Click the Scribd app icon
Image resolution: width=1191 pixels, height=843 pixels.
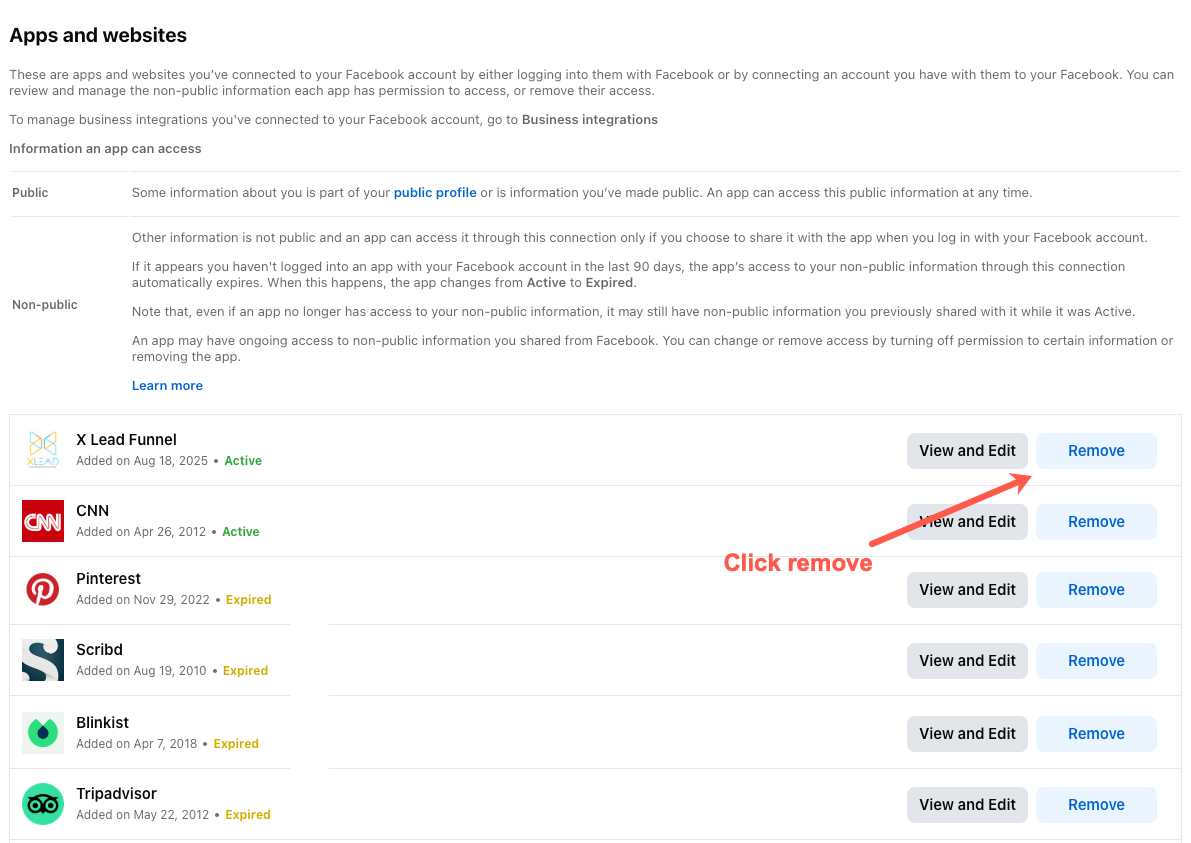pos(43,660)
